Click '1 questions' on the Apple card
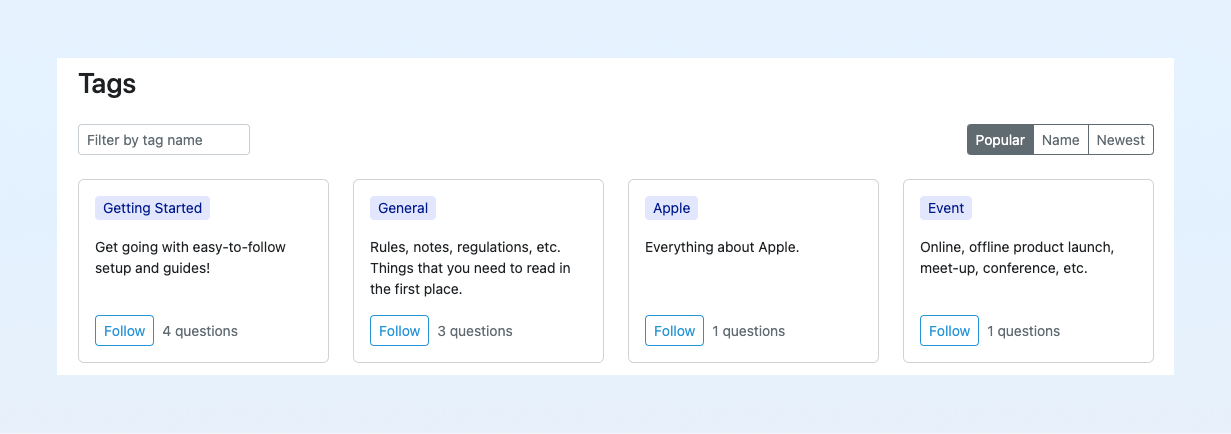The height and width of the screenshot is (434, 1231). pos(748,331)
